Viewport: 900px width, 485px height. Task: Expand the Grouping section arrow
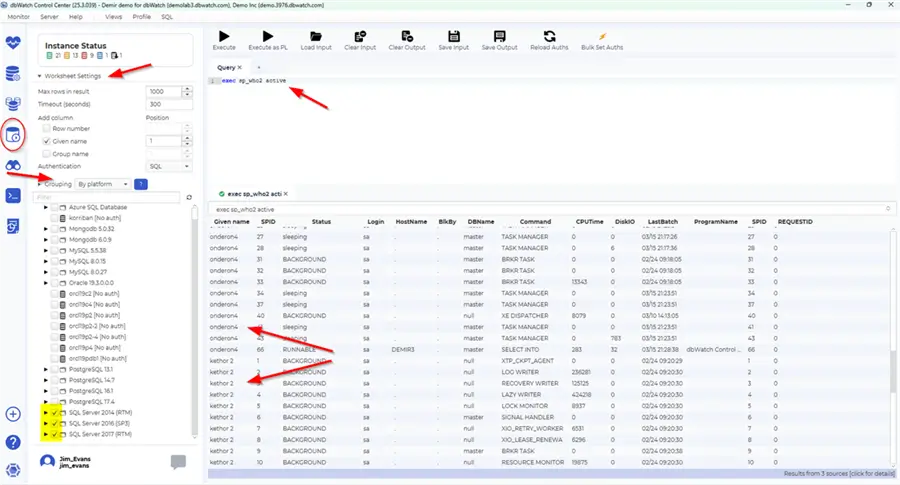(40, 184)
